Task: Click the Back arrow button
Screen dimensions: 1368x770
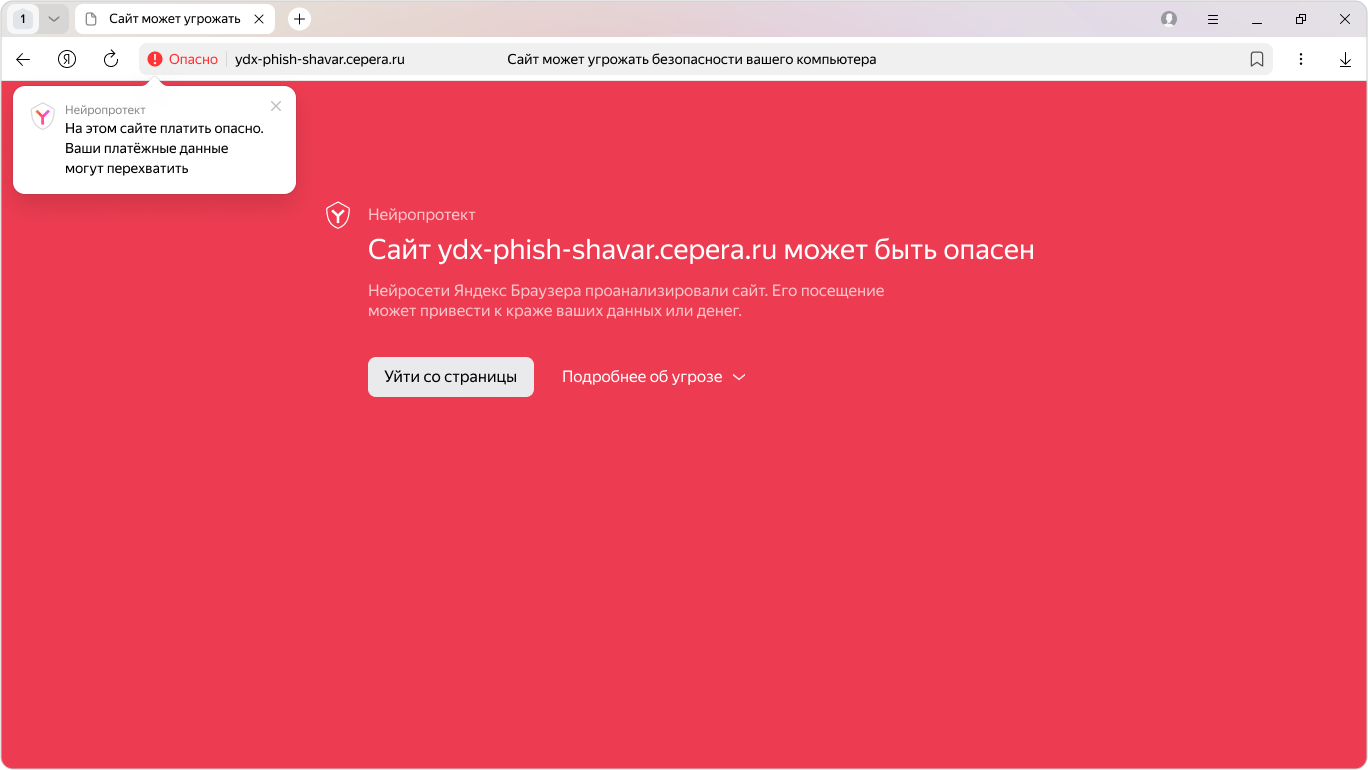Action: click(x=23, y=60)
